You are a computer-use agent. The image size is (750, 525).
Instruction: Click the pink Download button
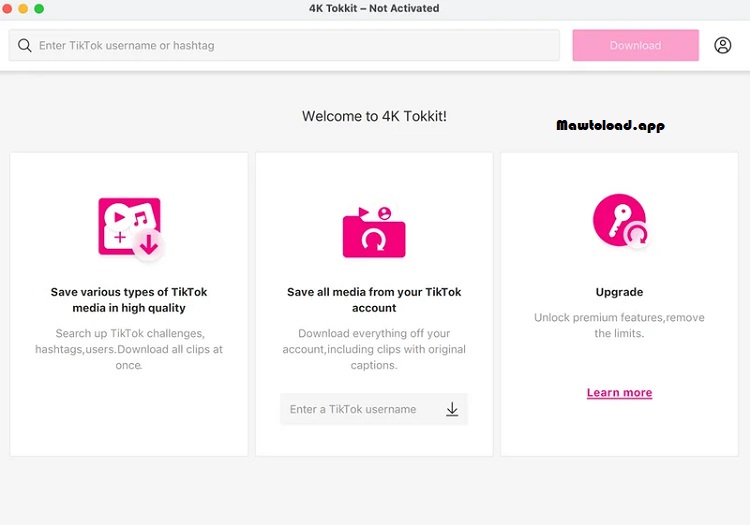point(635,45)
